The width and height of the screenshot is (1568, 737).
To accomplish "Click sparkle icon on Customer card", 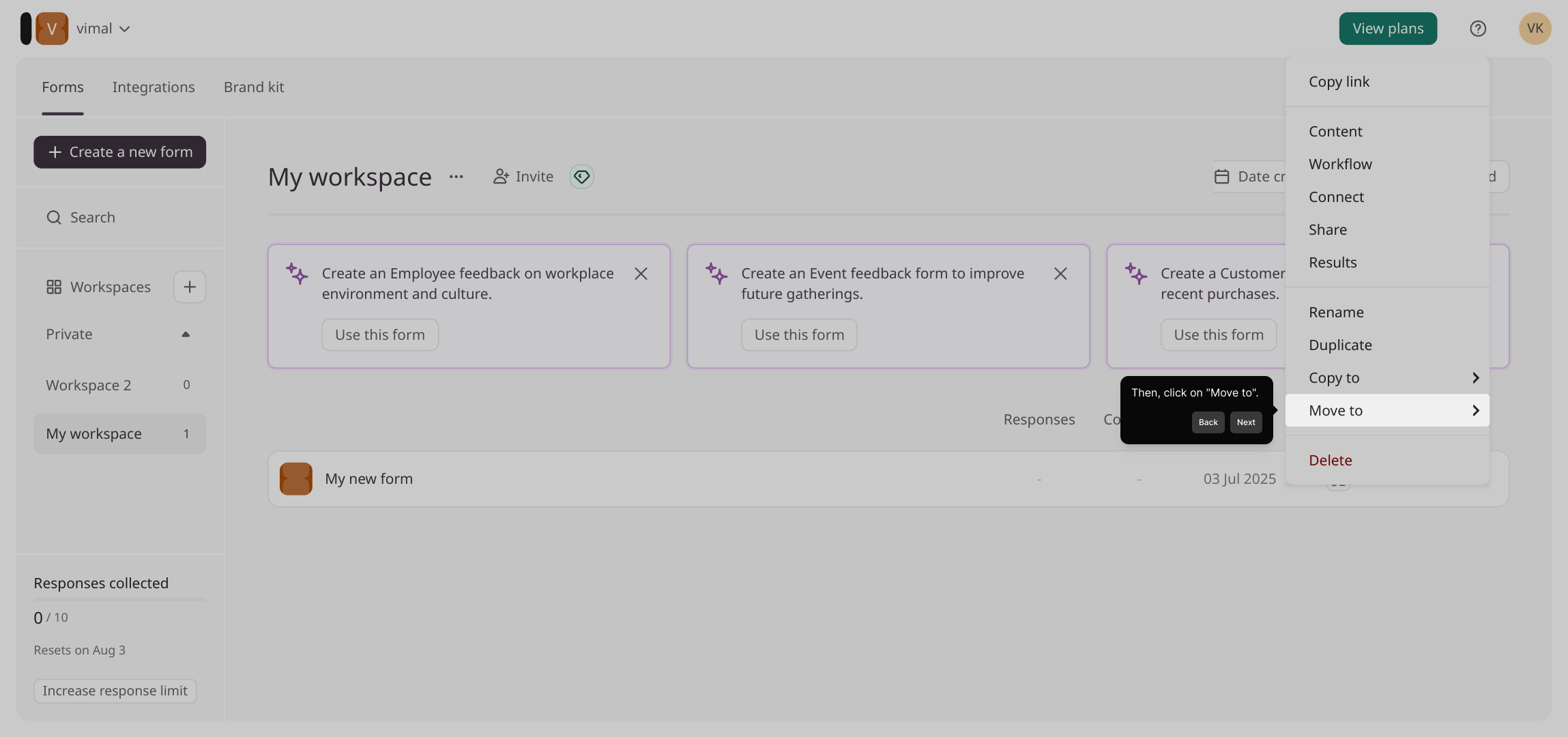I will point(1136,274).
